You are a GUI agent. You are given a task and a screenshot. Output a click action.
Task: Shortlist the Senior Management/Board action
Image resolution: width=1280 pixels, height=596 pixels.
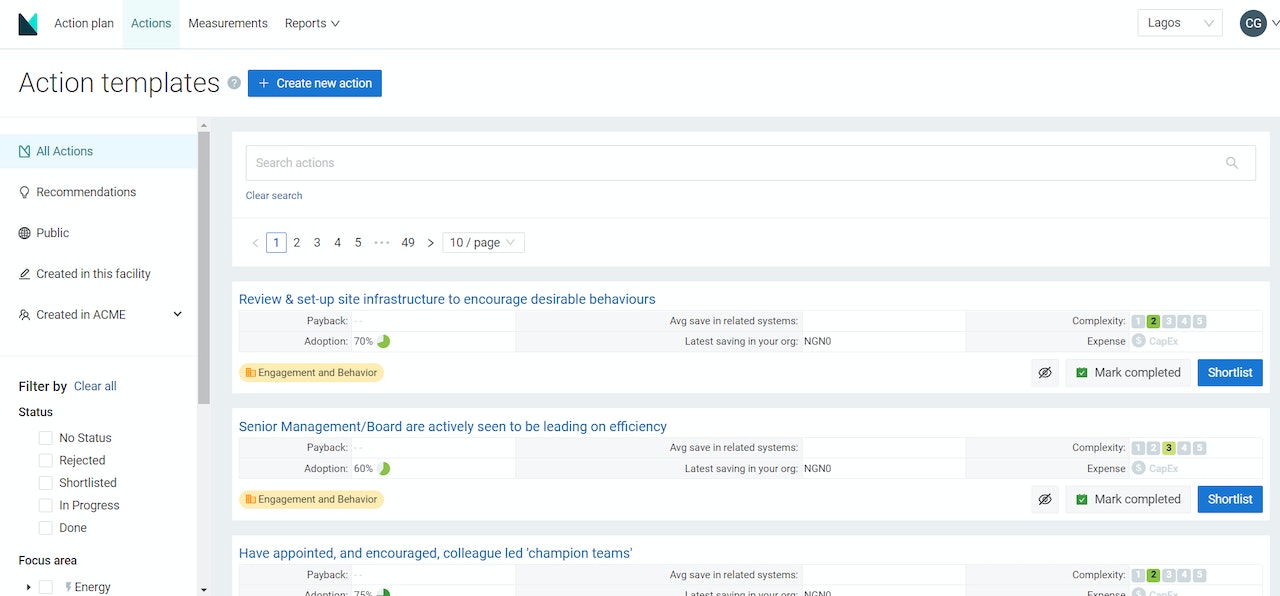pyautogui.click(x=1230, y=499)
